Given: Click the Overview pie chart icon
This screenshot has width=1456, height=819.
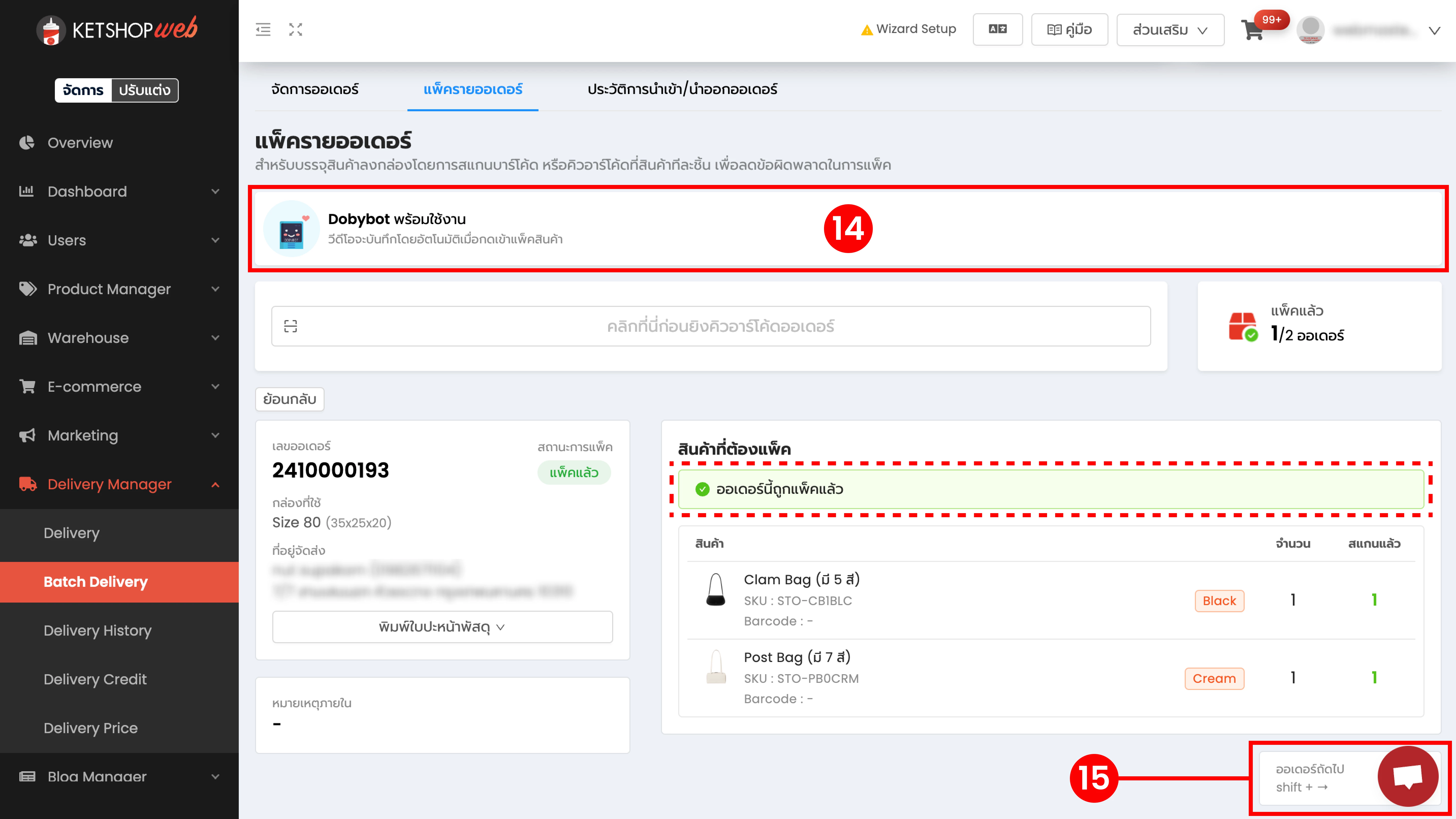Looking at the screenshot, I should pos(27,143).
